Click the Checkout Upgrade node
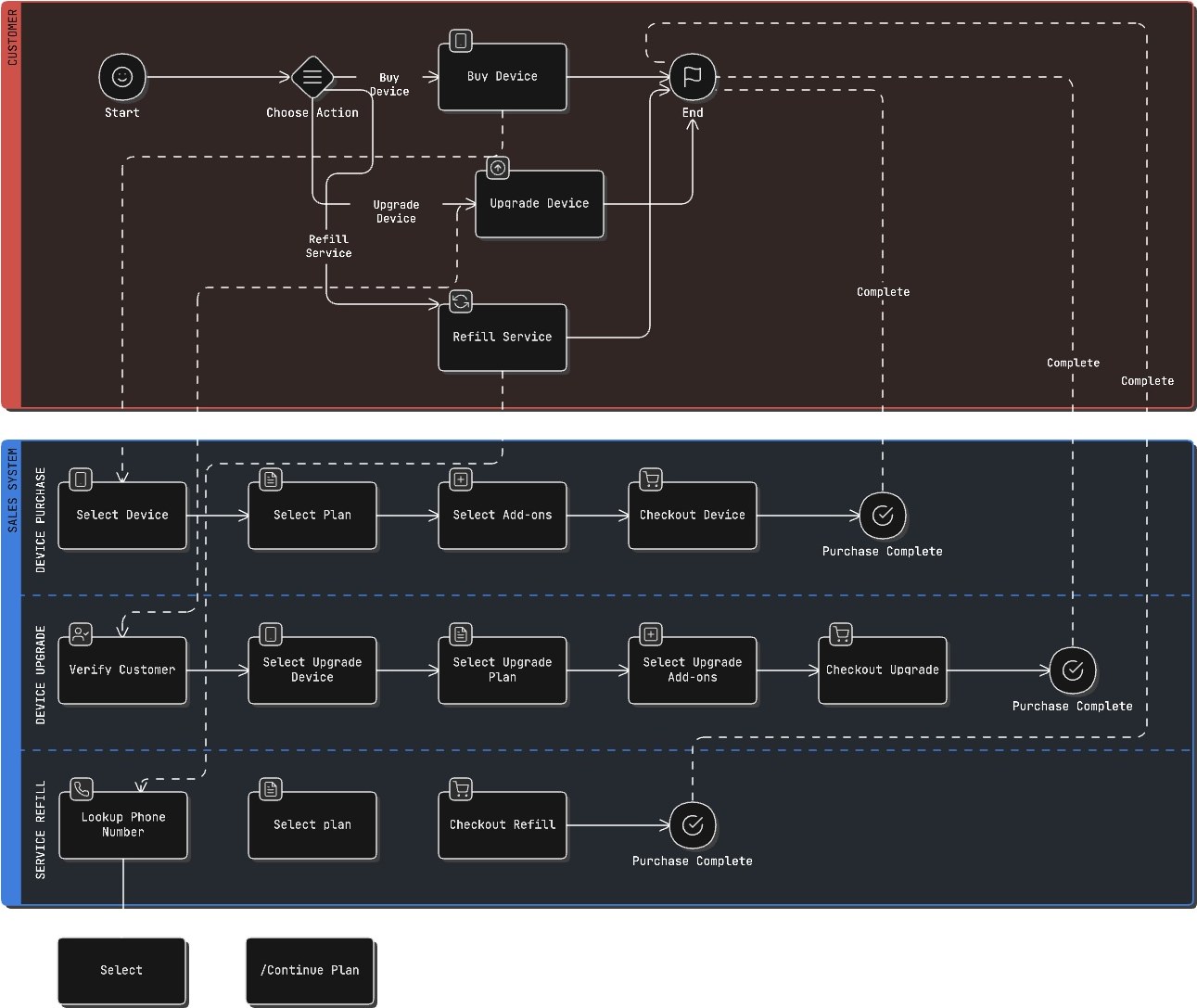Viewport: 1197px width, 1008px height. coord(883,670)
